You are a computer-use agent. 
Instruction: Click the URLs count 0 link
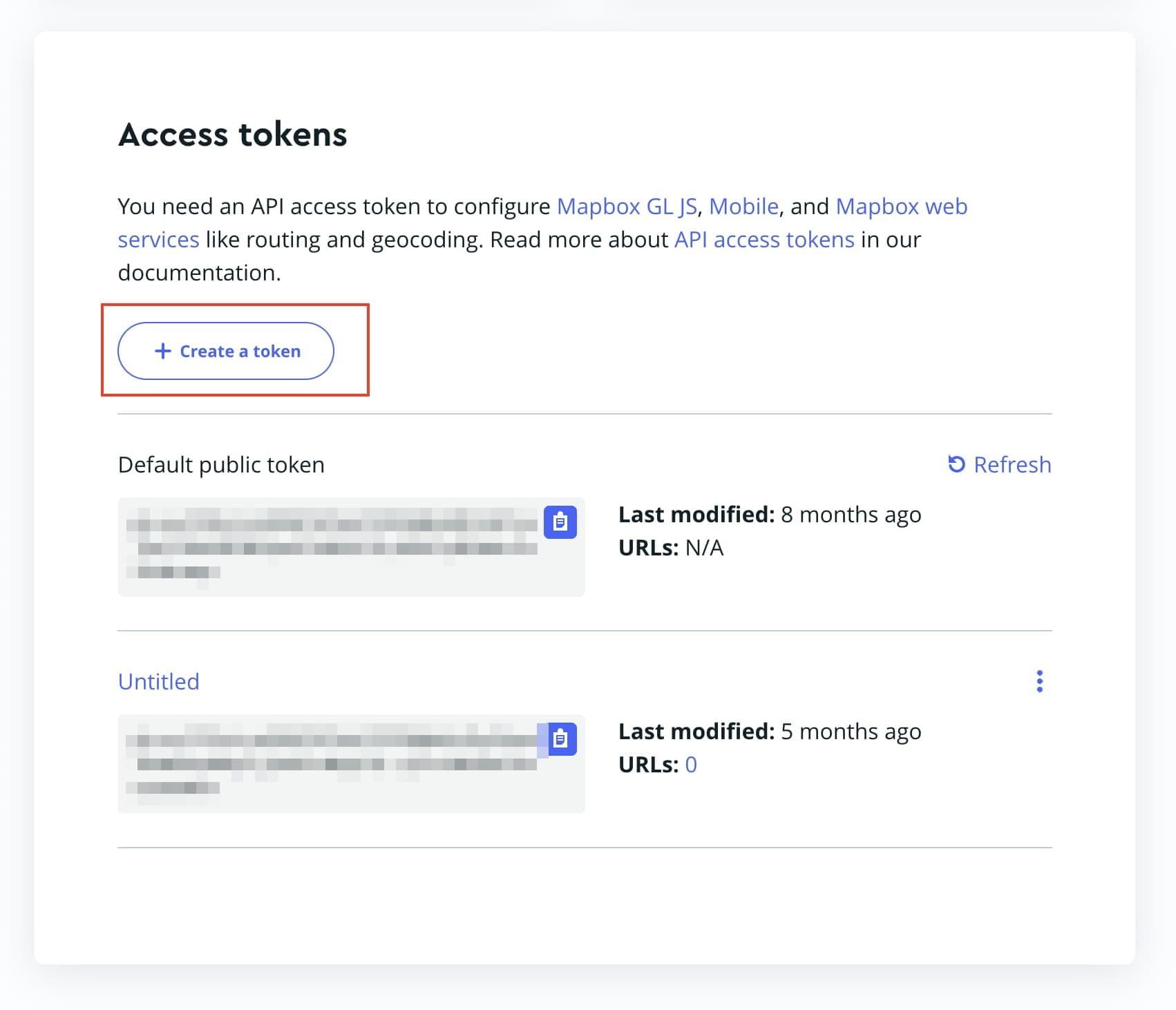tap(691, 765)
